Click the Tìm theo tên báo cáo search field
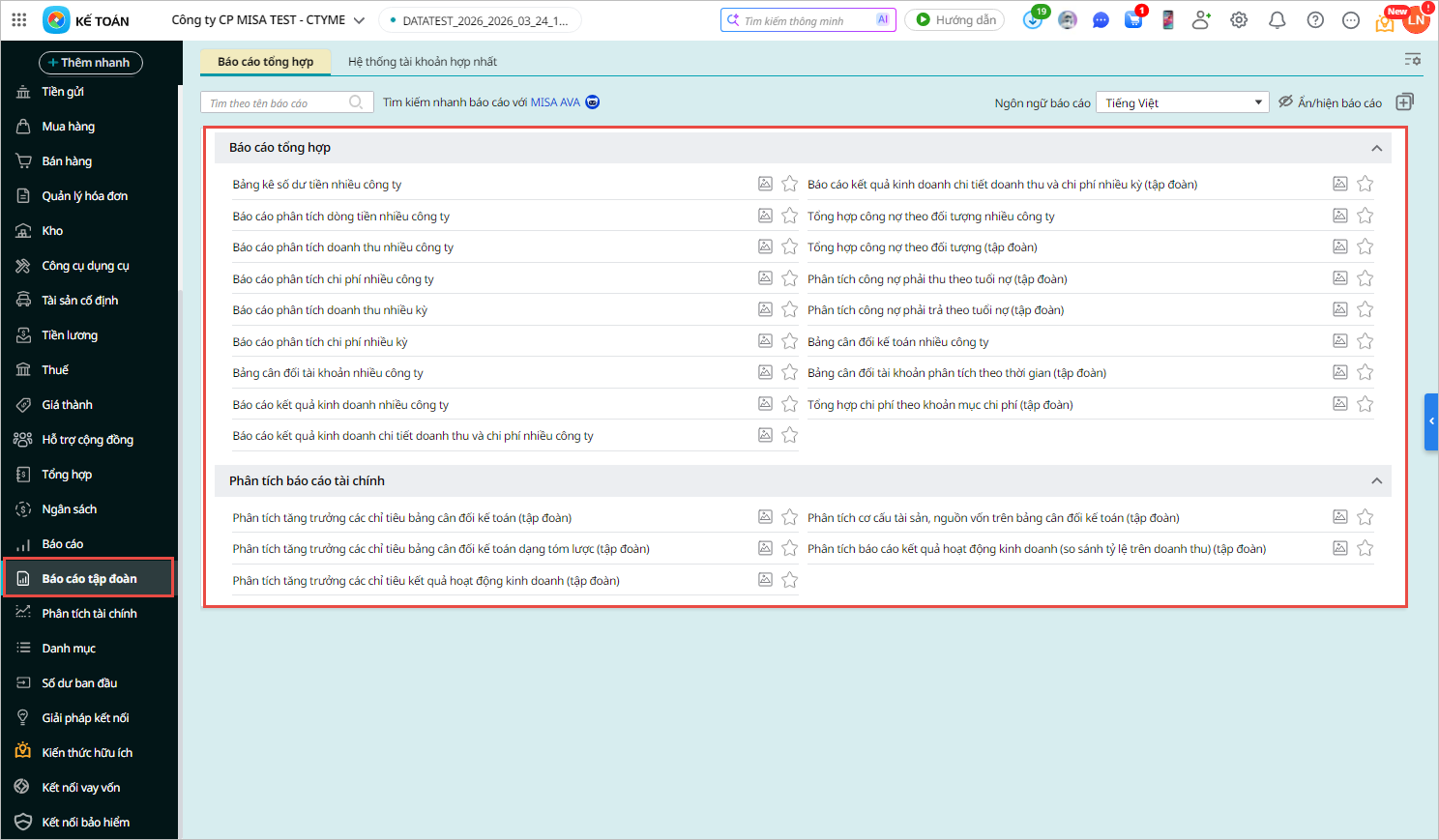Image resolution: width=1439 pixels, height=840 pixels. click(x=277, y=102)
